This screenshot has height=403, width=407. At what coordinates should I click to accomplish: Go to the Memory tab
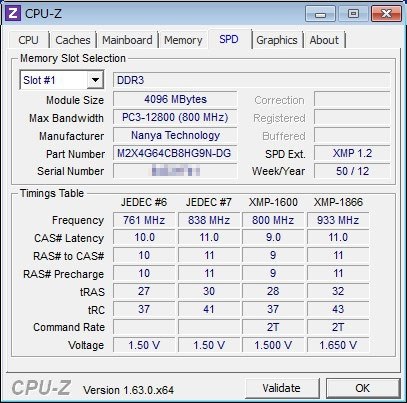coord(183,40)
